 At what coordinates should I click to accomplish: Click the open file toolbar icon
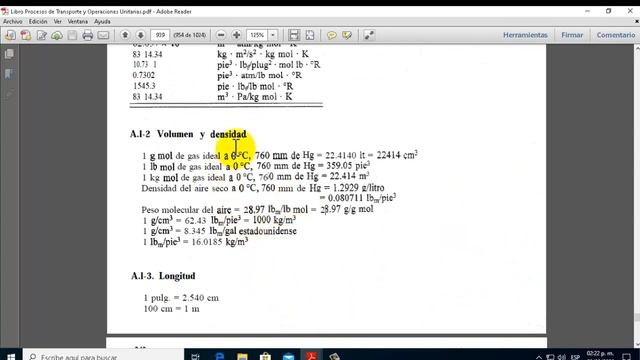coord(10,35)
